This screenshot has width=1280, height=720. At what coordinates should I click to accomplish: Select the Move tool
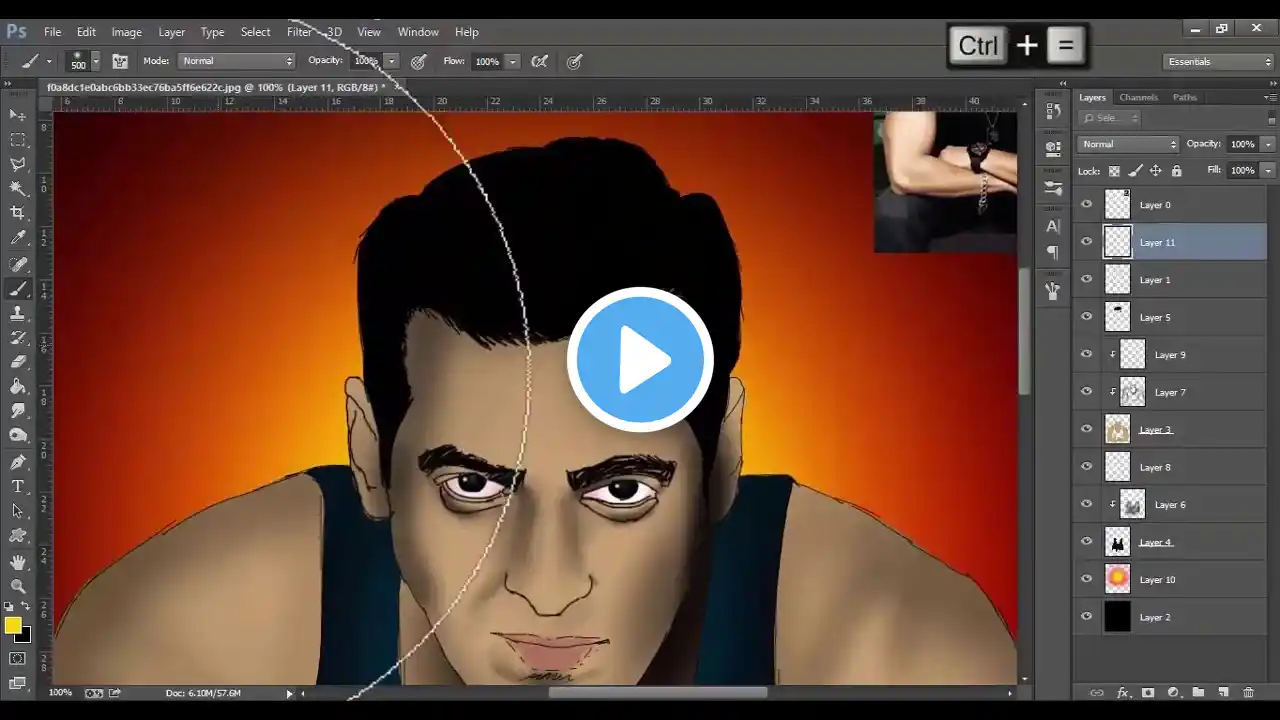[x=18, y=115]
